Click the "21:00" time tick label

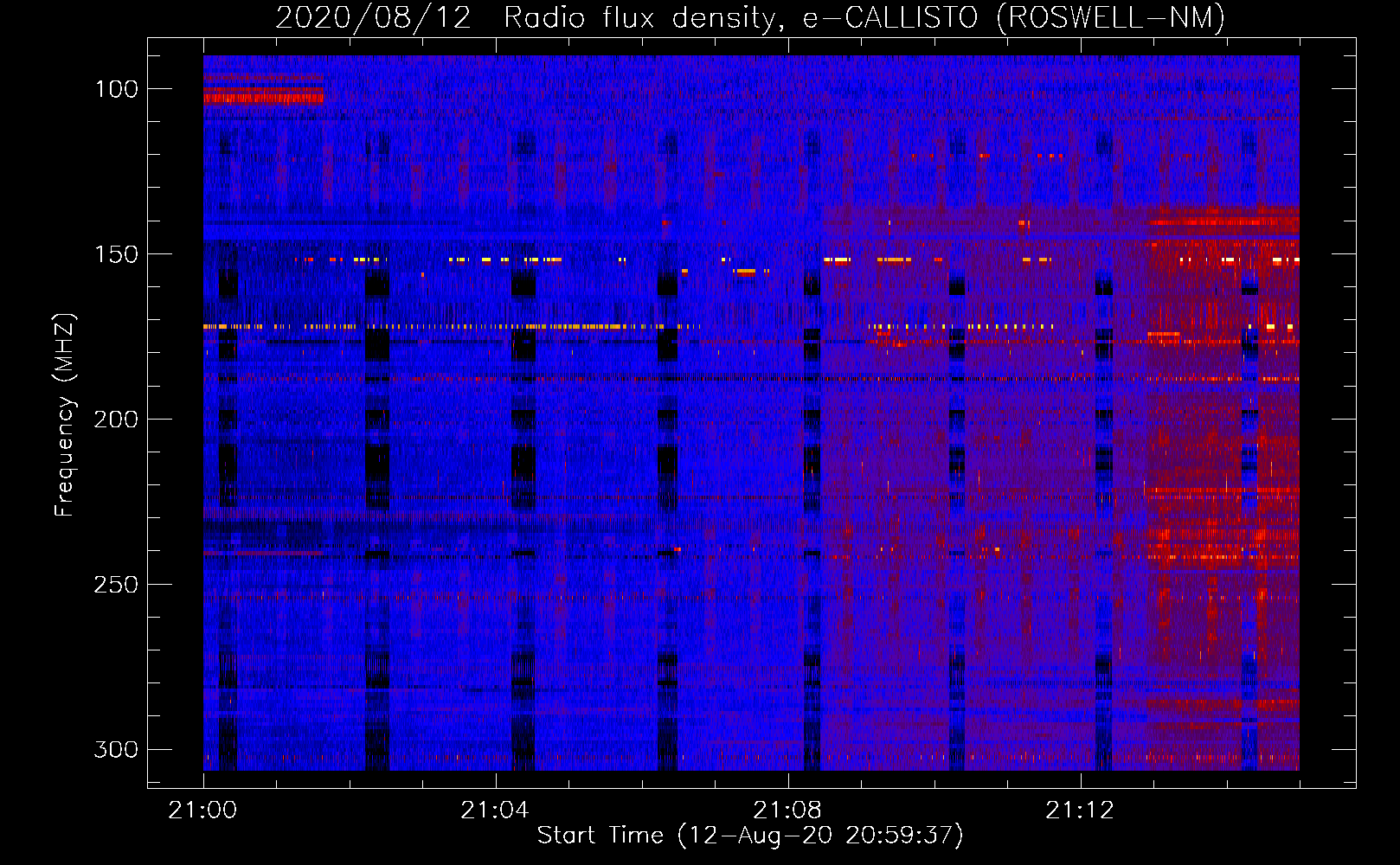[x=202, y=811]
